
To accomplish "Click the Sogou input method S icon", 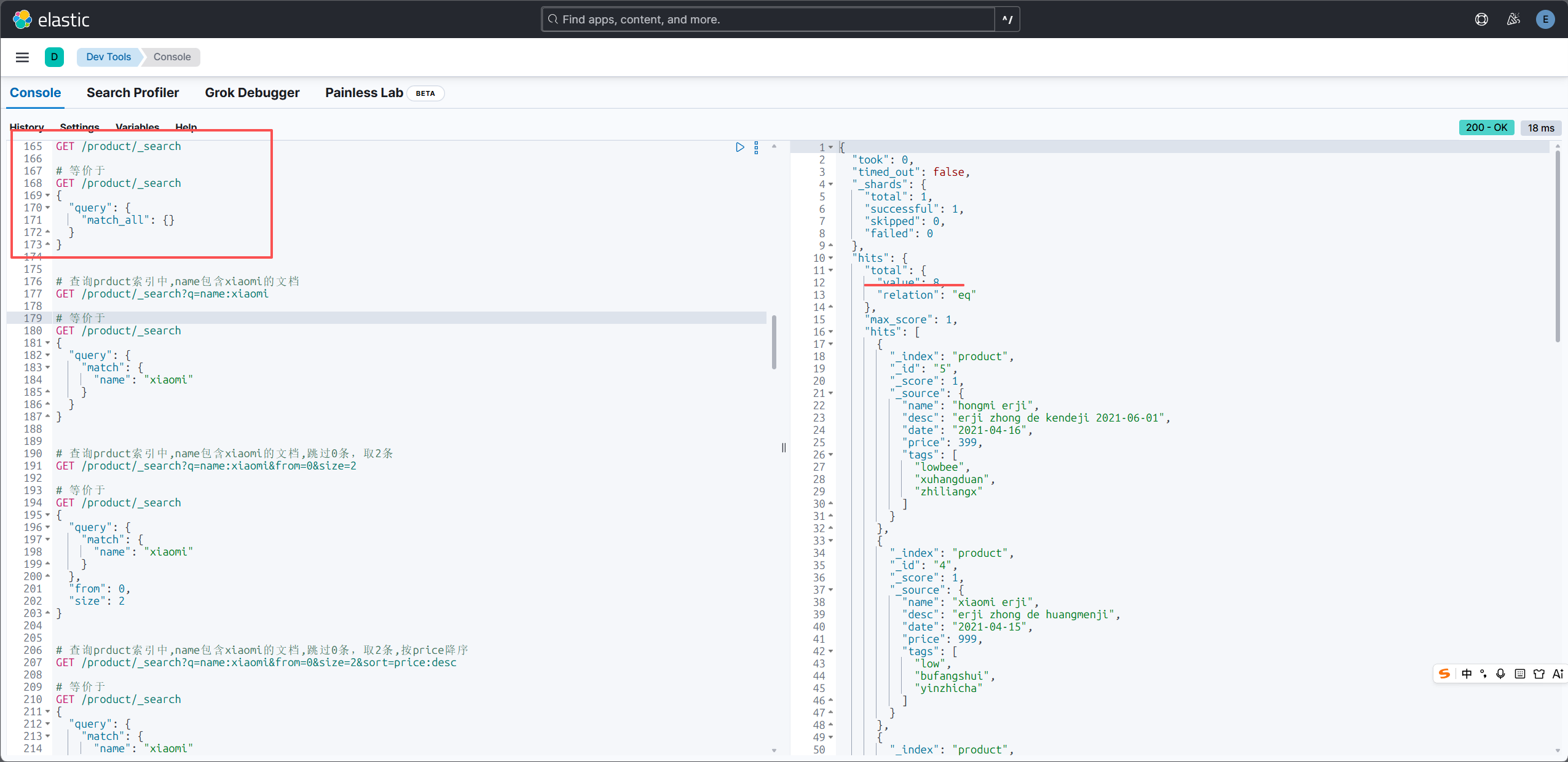I will (x=1444, y=674).
